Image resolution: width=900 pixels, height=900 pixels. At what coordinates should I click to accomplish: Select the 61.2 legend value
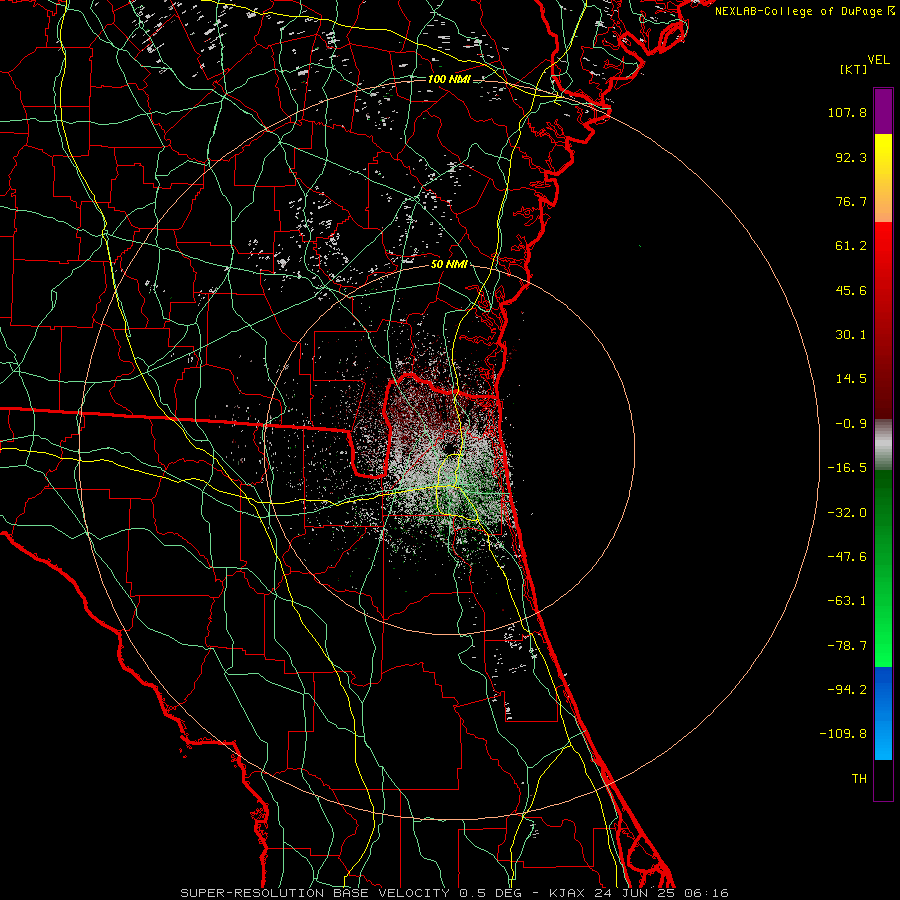(851, 246)
